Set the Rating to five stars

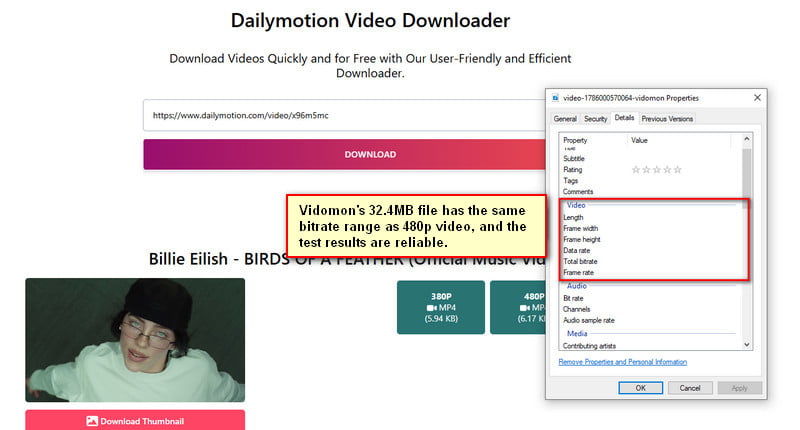tap(678, 169)
